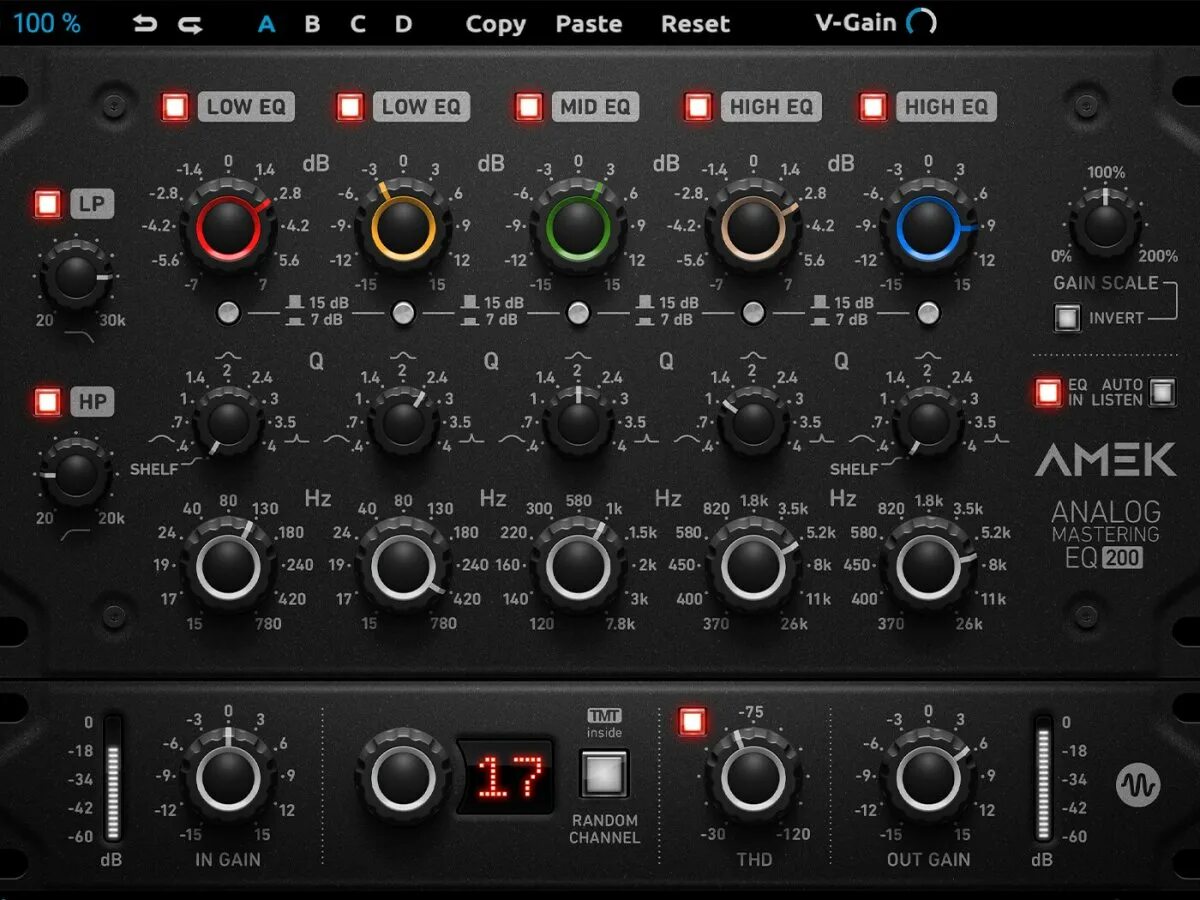
Task: Open the 100 % zoom scale setting
Action: point(46,23)
